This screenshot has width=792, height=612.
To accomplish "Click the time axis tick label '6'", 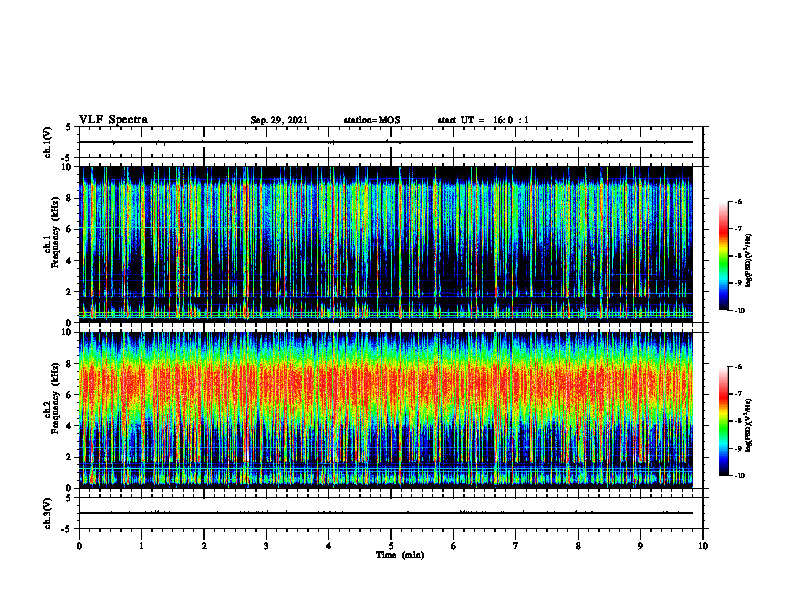I will click(454, 546).
